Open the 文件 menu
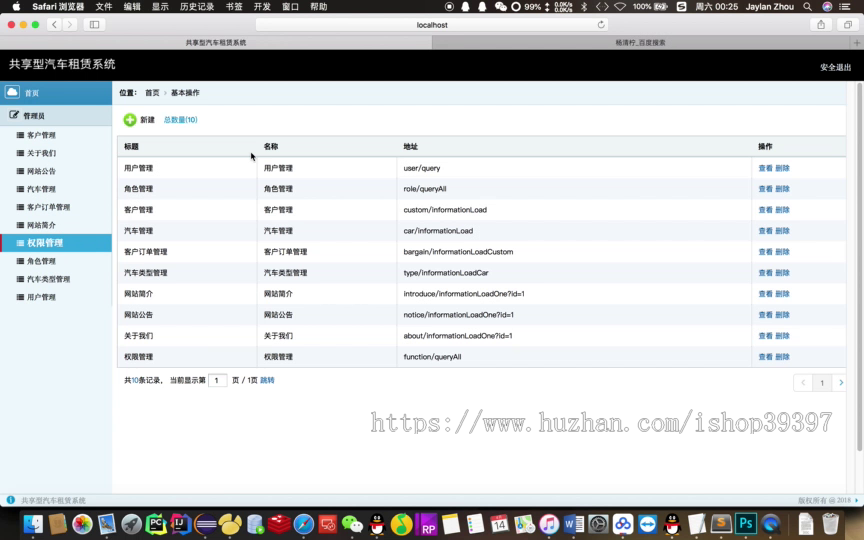Viewport: 864px width, 540px height. pyautogui.click(x=104, y=7)
